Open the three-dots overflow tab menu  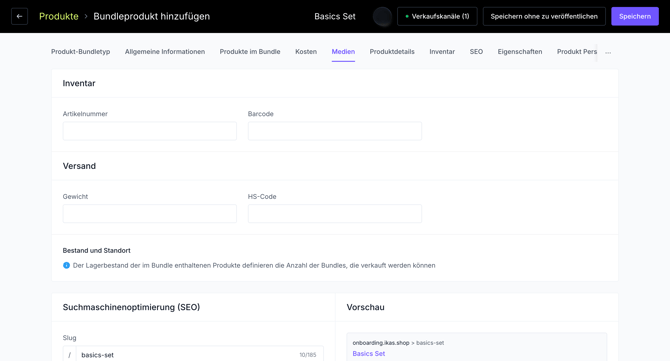pyautogui.click(x=608, y=53)
